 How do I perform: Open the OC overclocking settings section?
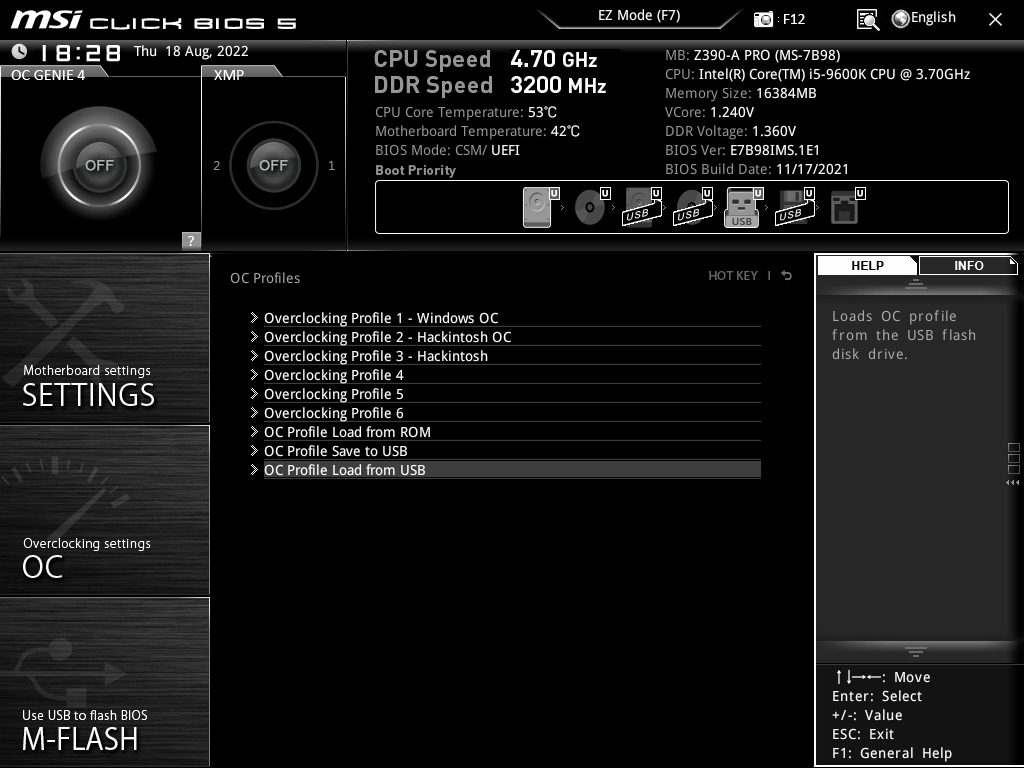tap(104, 510)
